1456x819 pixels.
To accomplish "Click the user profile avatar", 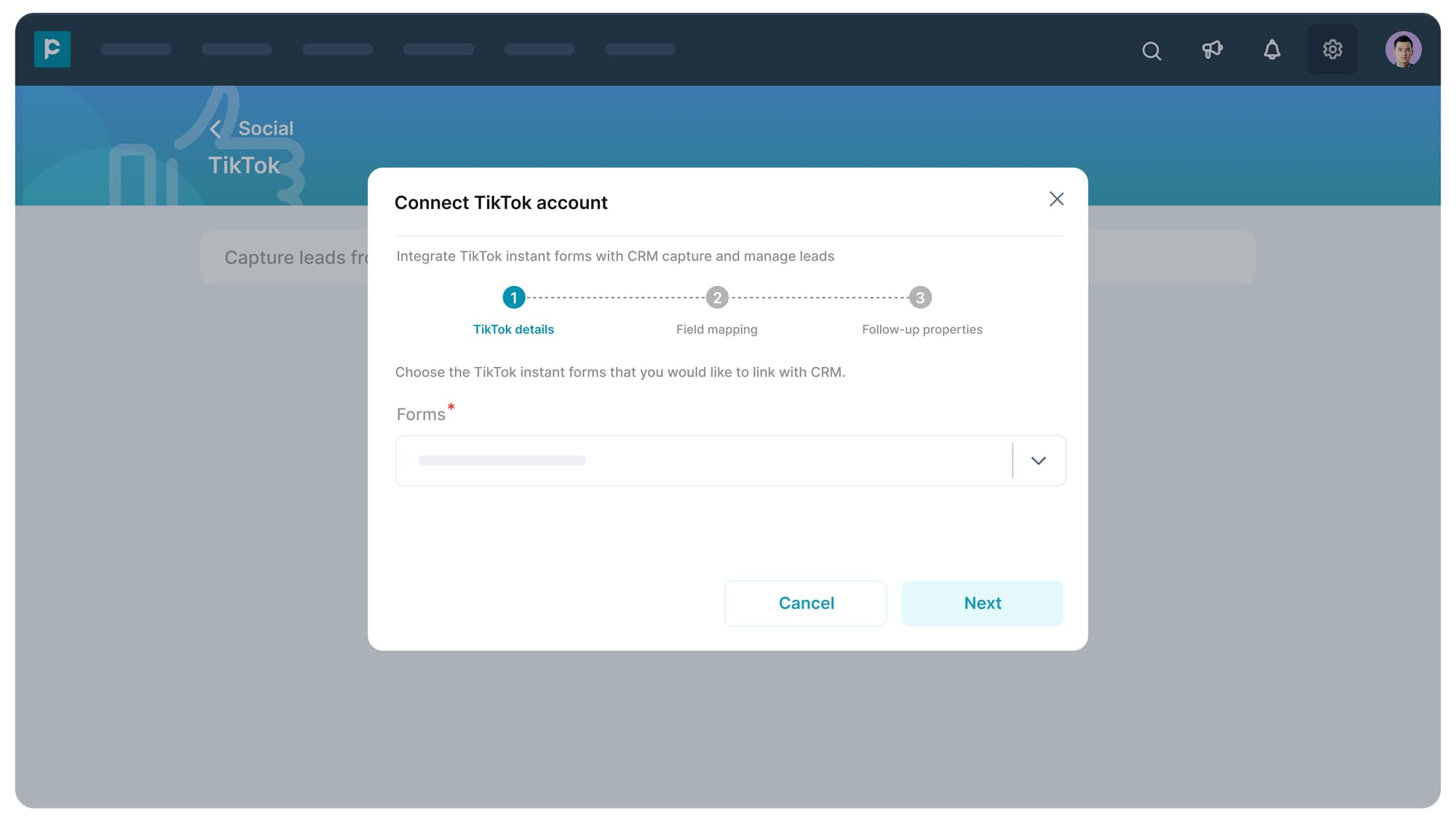I will click(x=1403, y=50).
